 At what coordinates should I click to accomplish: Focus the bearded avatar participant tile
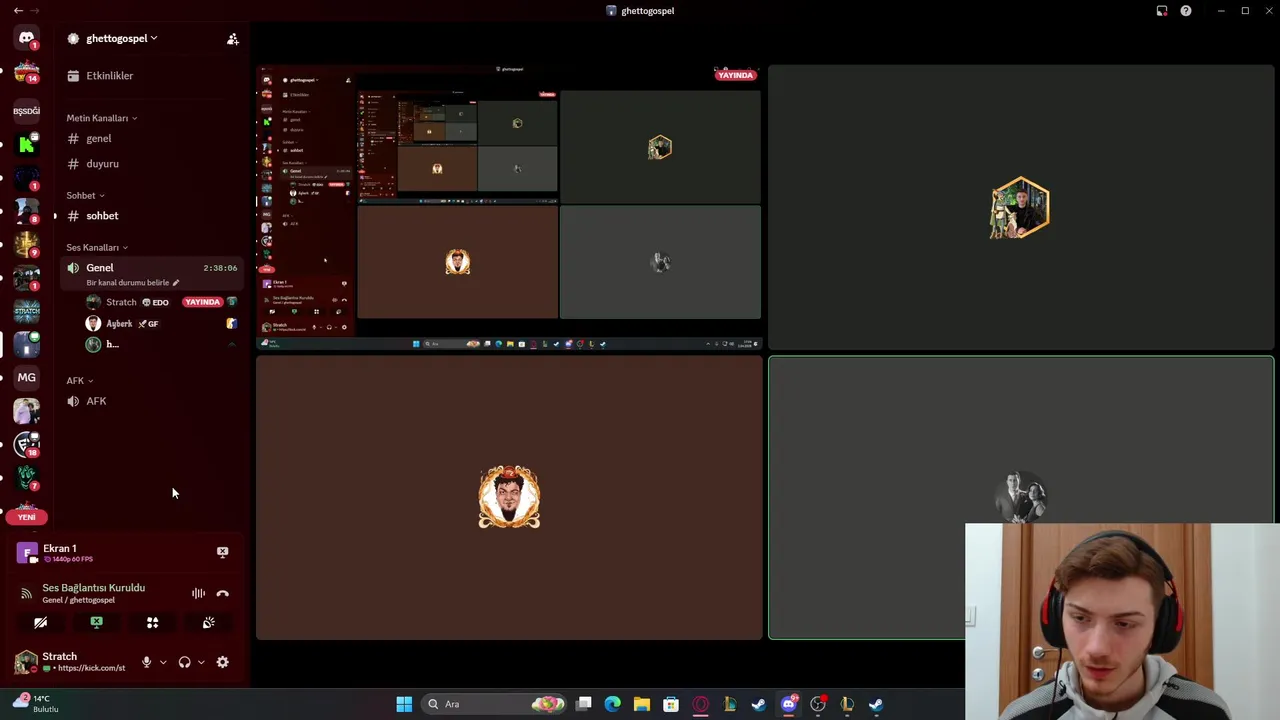509,497
